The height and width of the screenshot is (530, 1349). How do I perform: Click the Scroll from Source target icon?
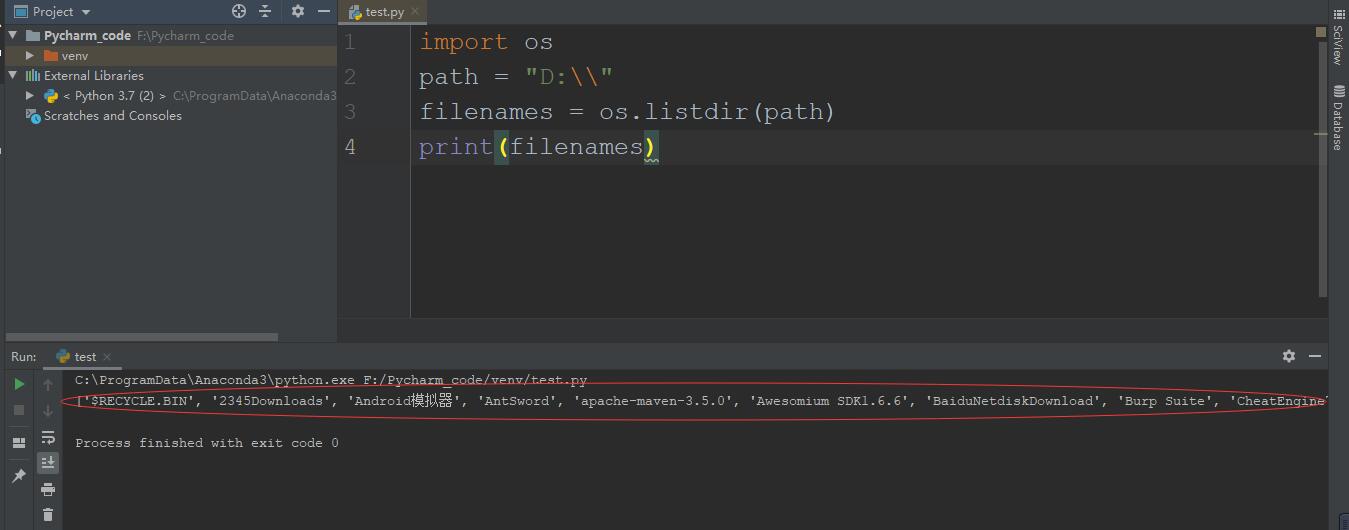click(239, 11)
